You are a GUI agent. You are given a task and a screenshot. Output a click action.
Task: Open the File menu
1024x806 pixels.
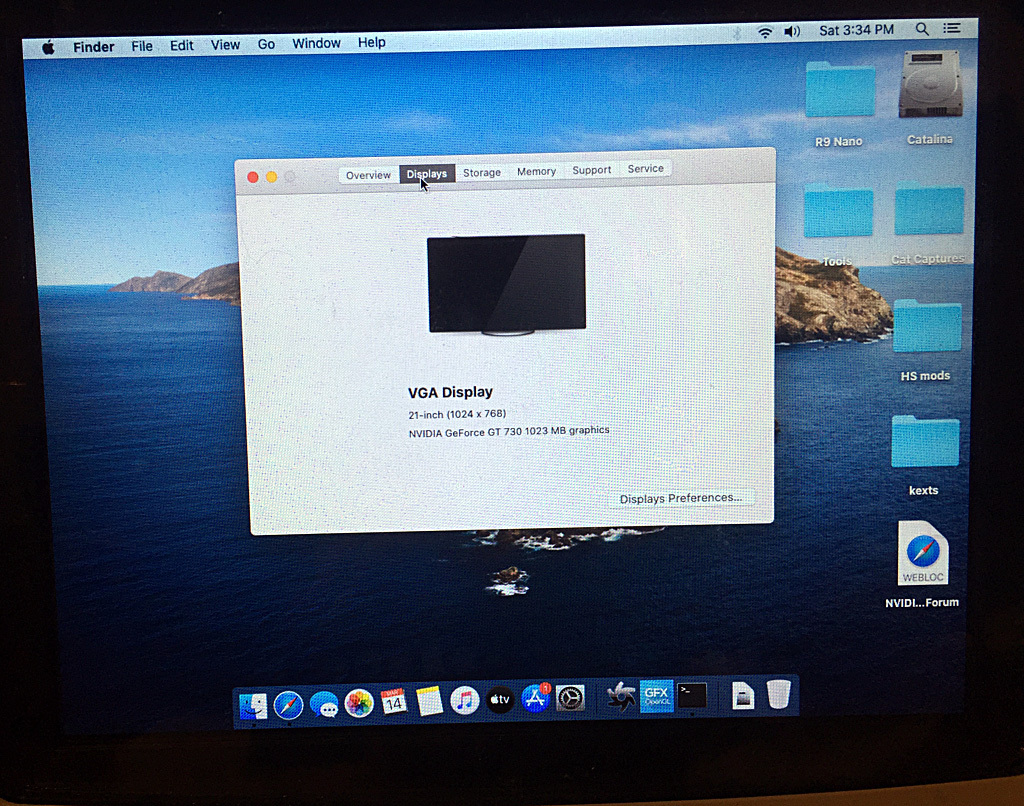[142, 46]
